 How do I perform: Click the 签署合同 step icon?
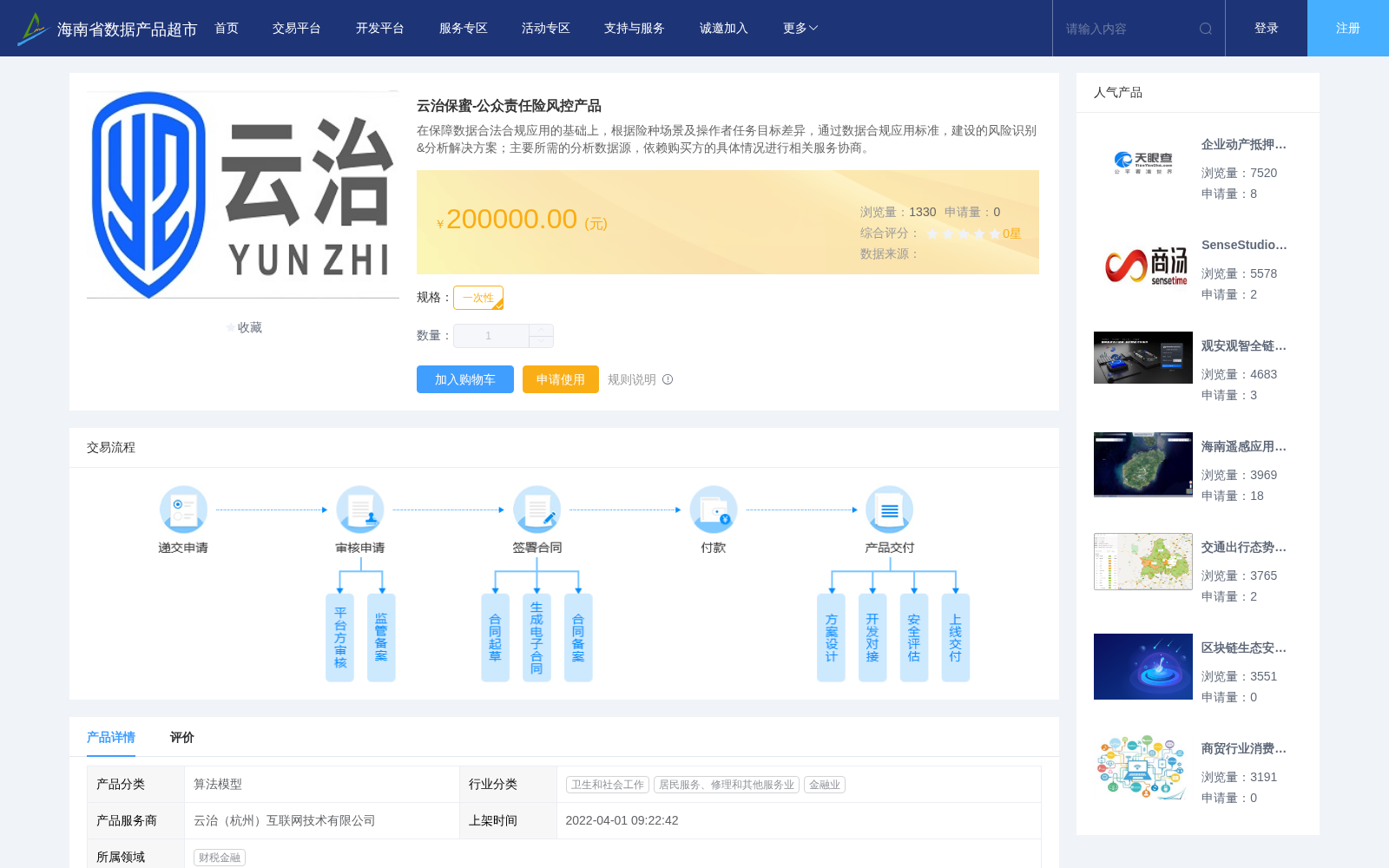click(x=537, y=510)
